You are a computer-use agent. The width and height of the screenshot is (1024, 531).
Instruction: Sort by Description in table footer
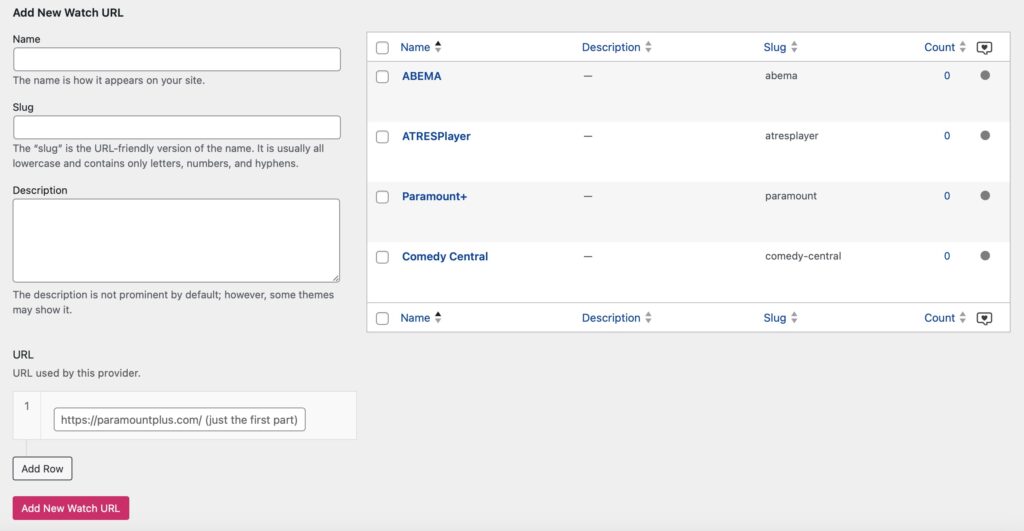tap(616, 317)
